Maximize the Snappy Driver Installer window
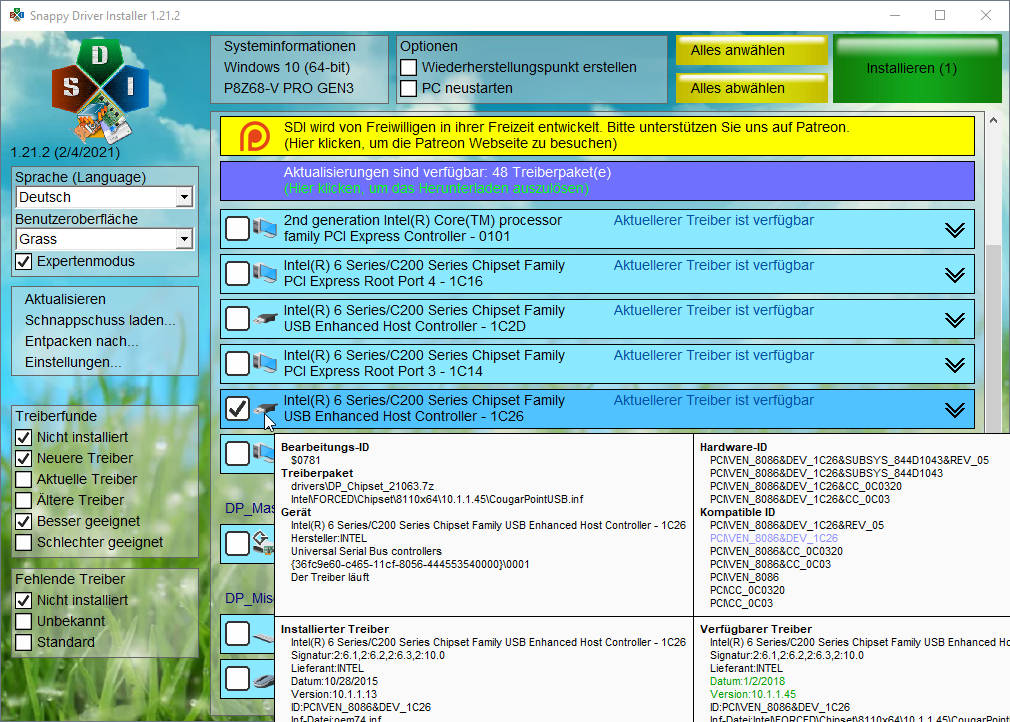 tap(940, 15)
